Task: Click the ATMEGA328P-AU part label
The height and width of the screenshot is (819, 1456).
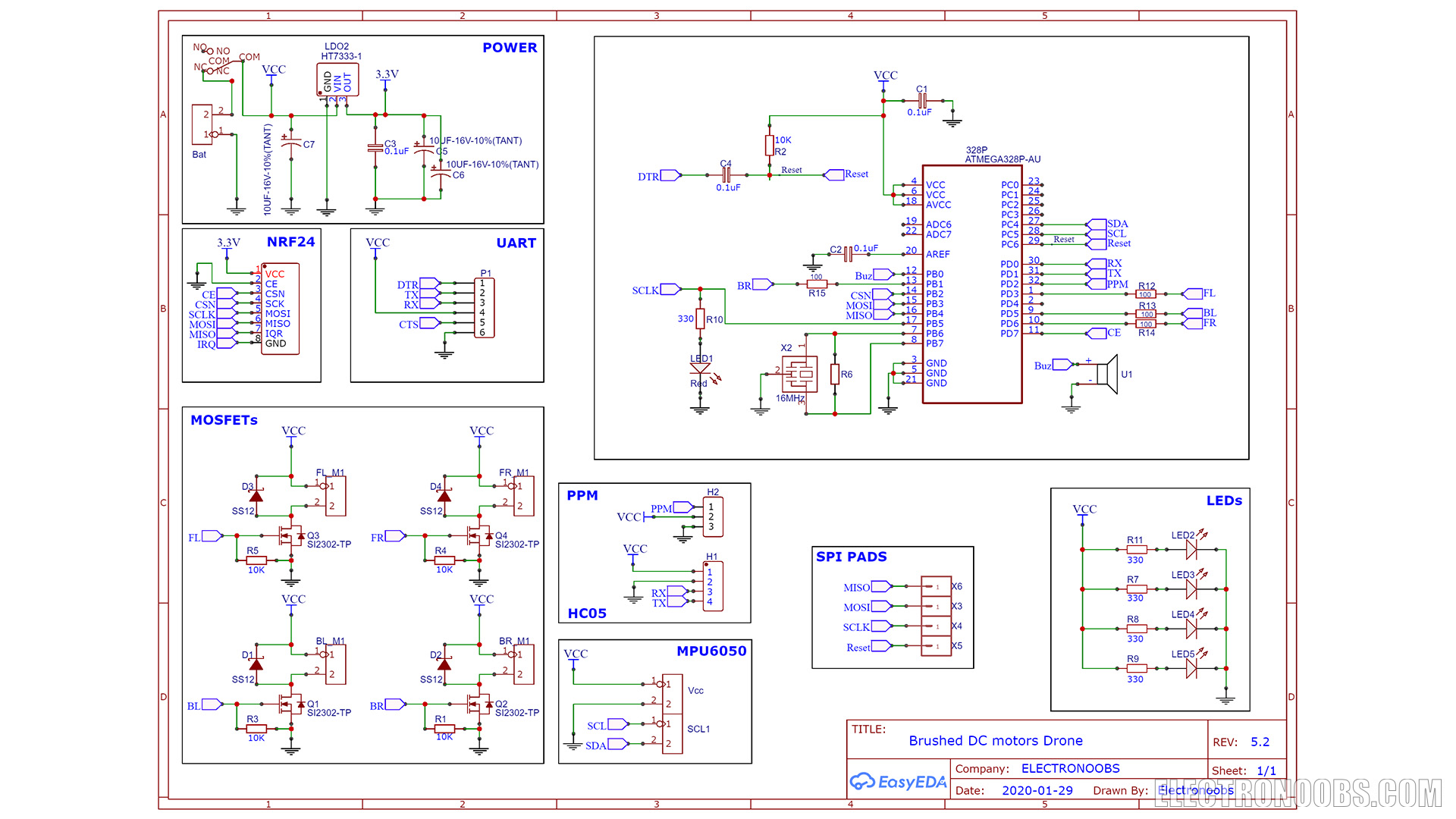Action: [x=1003, y=159]
